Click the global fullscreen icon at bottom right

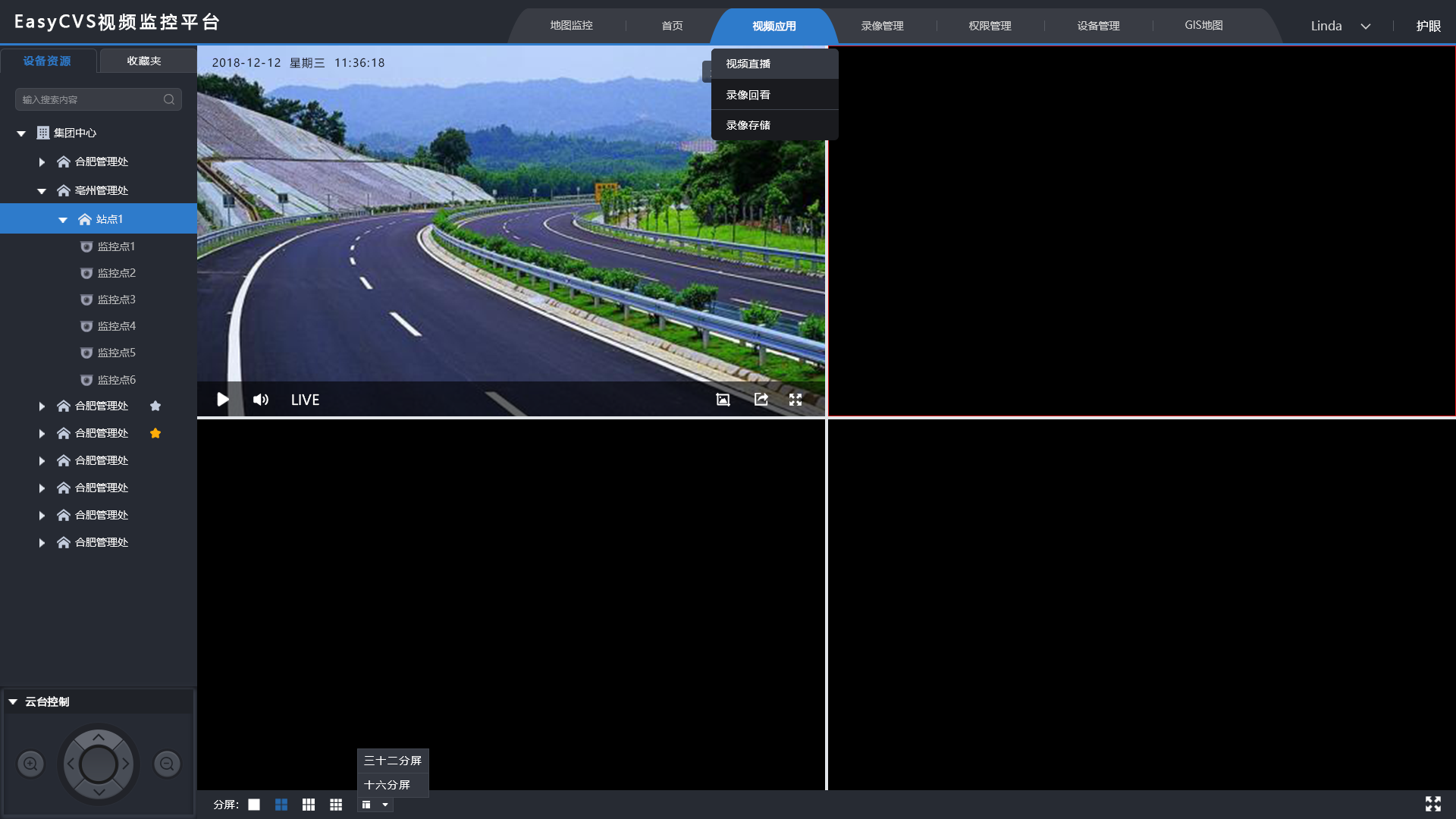(x=1432, y=804)
